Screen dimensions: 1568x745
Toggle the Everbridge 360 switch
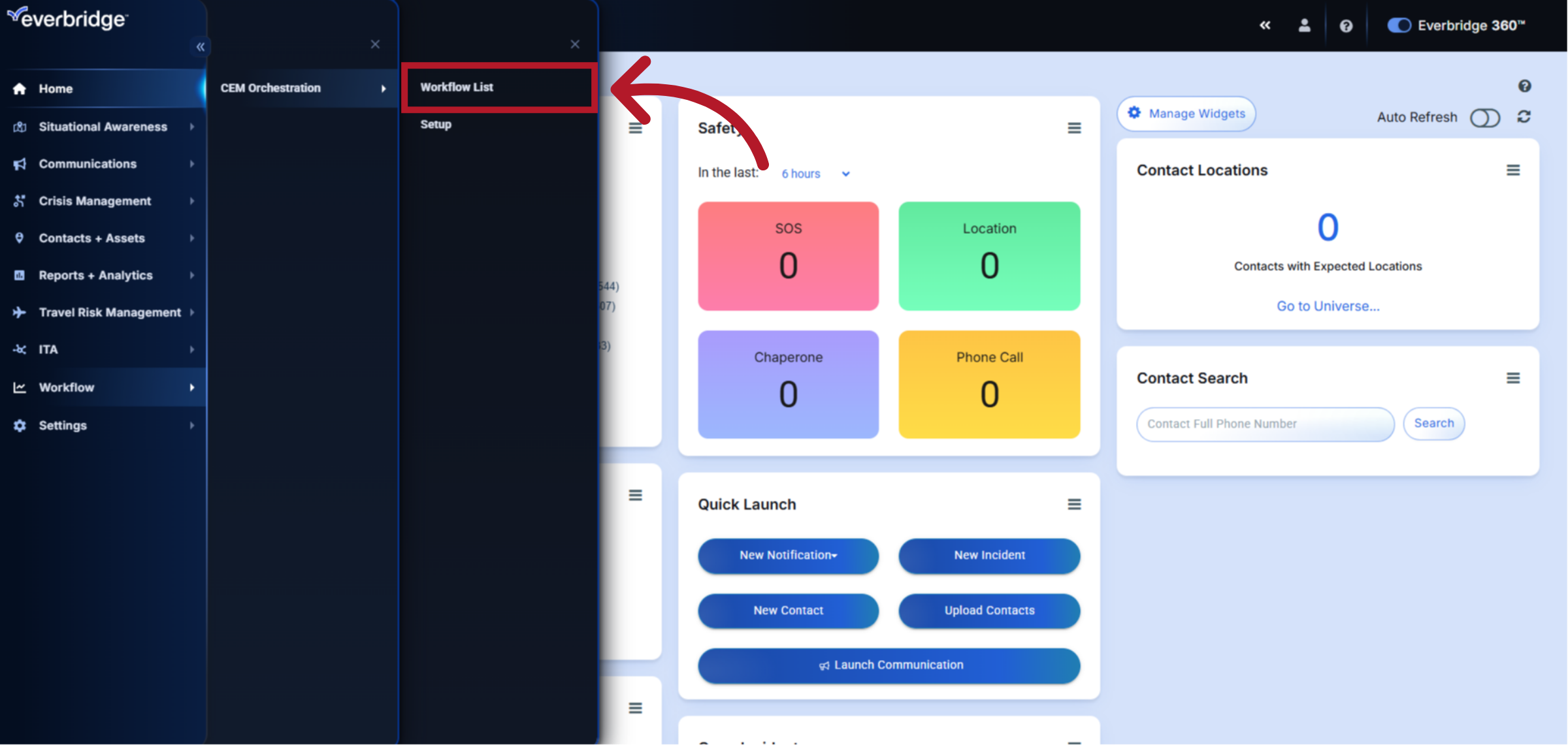coord(1399,25)
